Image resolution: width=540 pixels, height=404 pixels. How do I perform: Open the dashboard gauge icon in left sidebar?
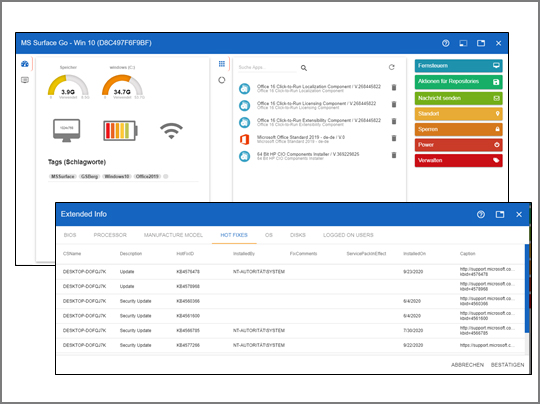(x=24, y=64)
